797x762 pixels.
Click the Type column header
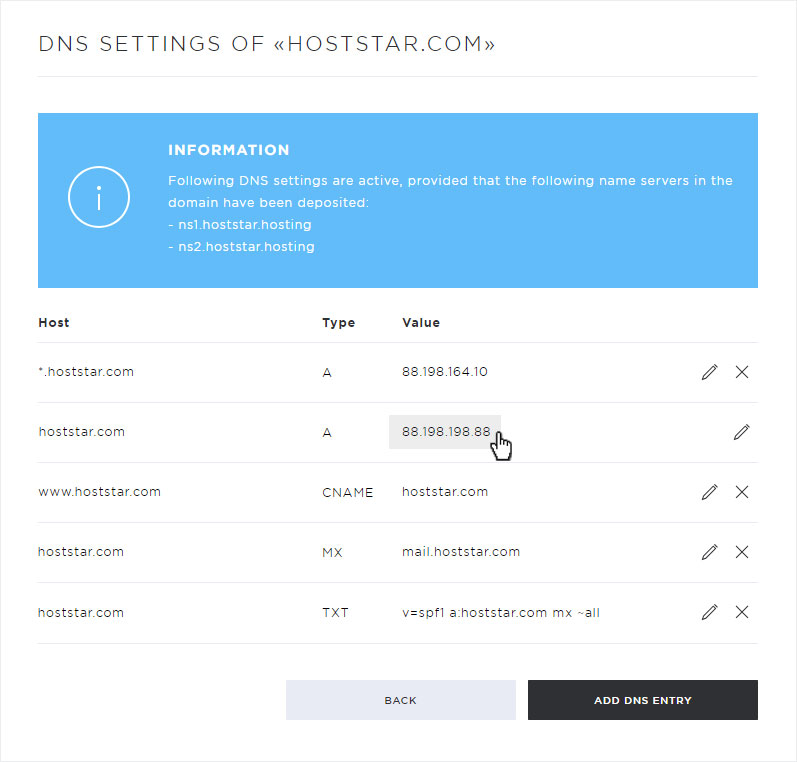point(339,323)
